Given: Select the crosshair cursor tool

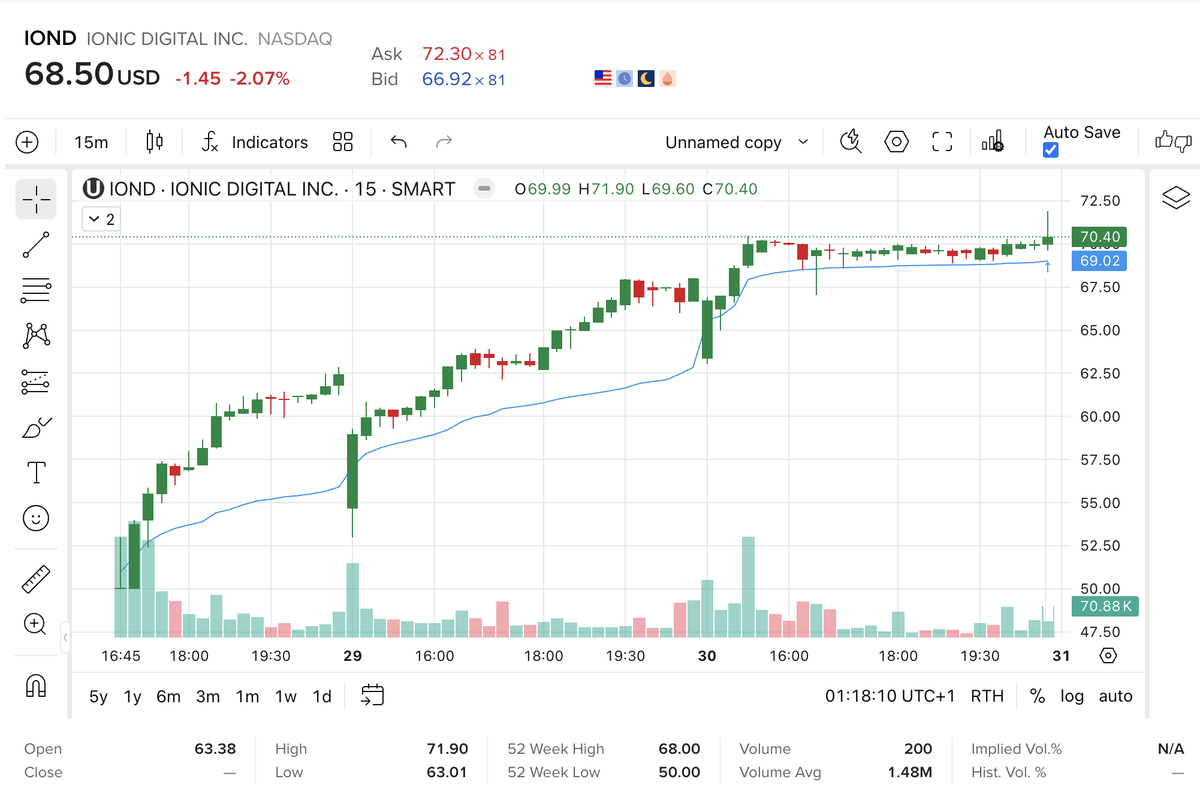Looking at the screenshot, I should [x=36, y=199].
